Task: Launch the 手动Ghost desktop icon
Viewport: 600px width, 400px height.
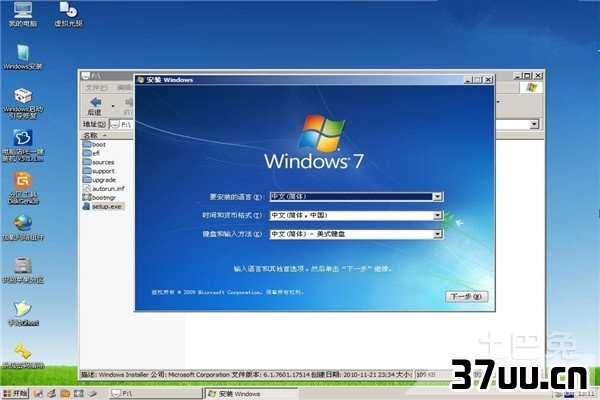Action: click(x=23, y=313)
